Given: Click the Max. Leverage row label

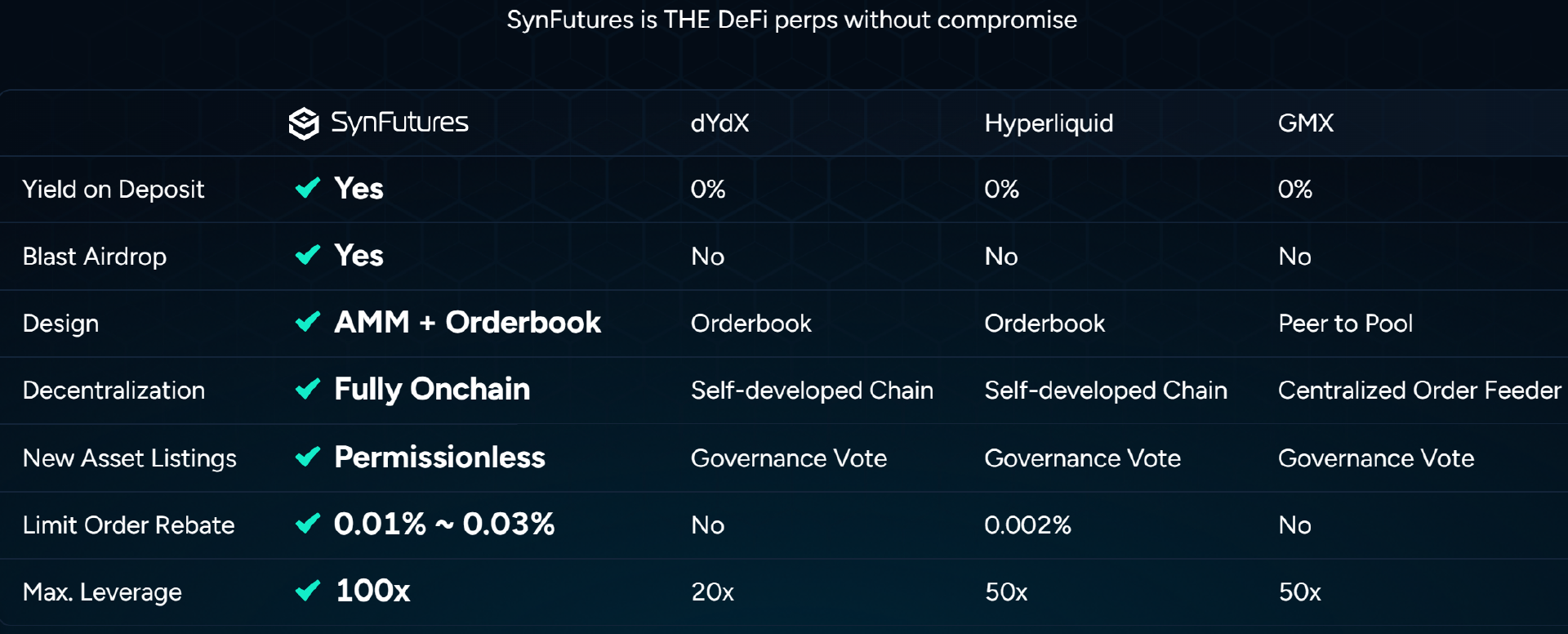Looking at the screenshot, I should click(102, 592).
